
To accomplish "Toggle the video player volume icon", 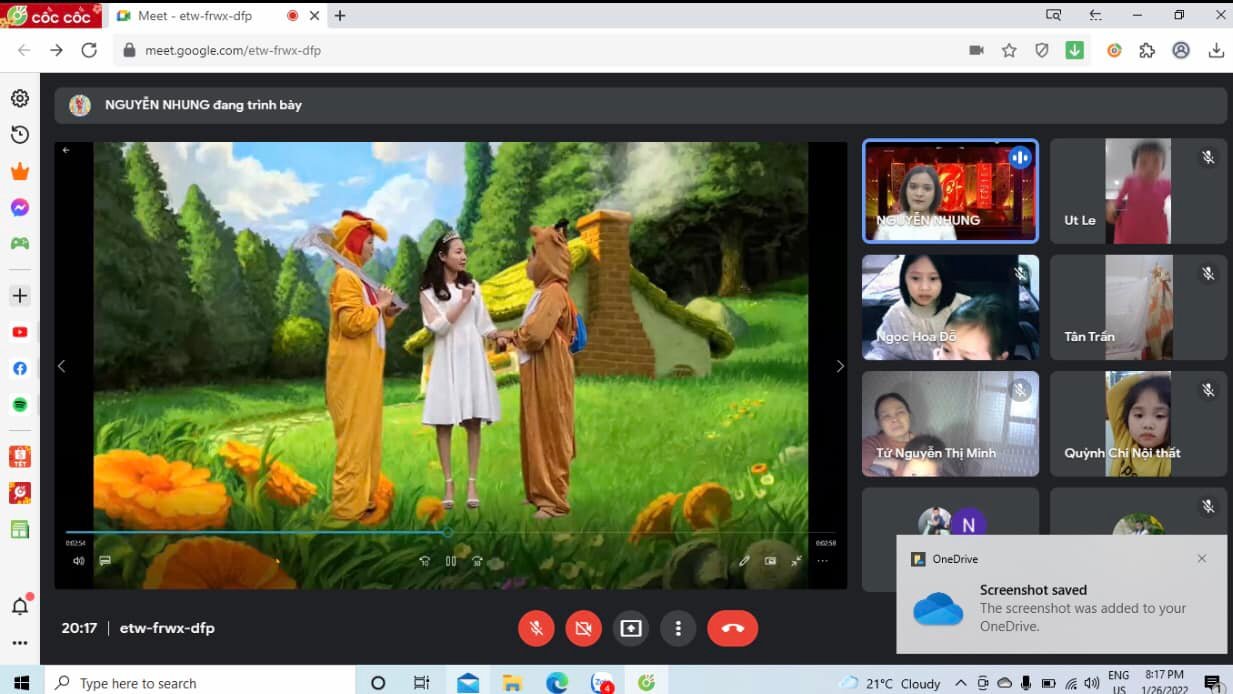I will click(x=78, y=561).
